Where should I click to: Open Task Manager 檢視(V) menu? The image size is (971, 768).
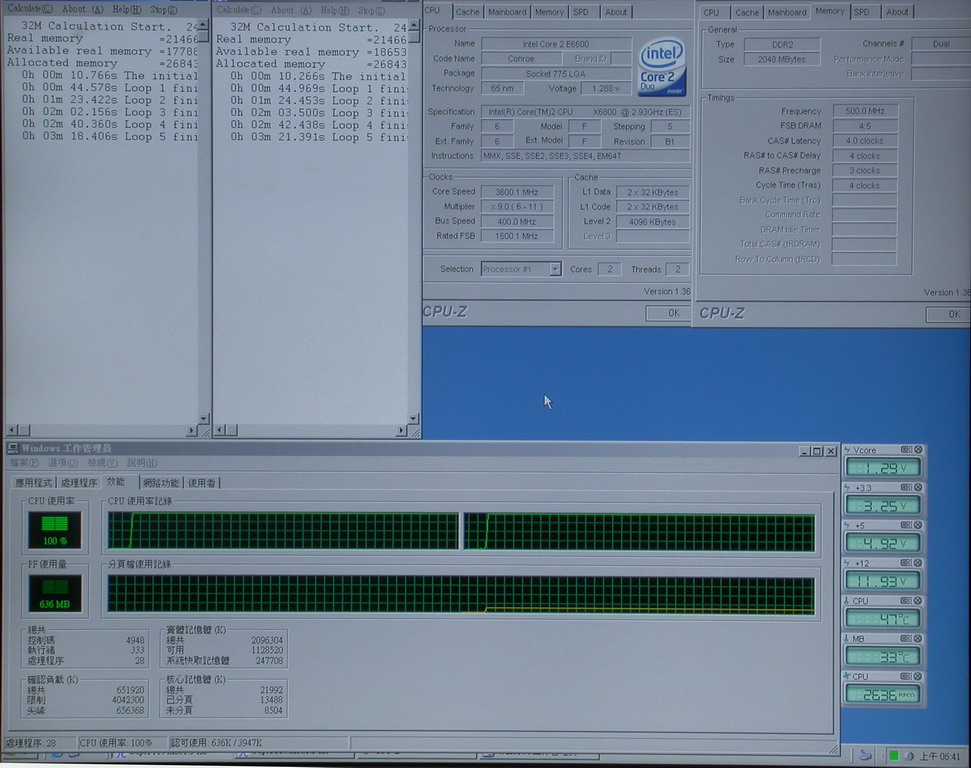[x=103, y=463]
